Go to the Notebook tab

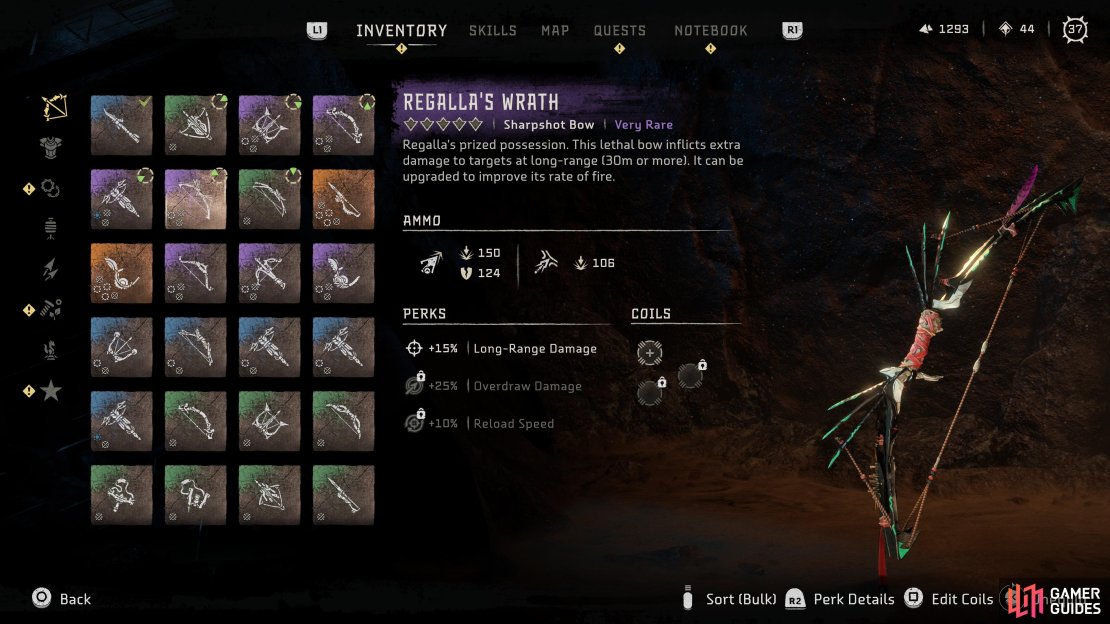pos(711,30)
